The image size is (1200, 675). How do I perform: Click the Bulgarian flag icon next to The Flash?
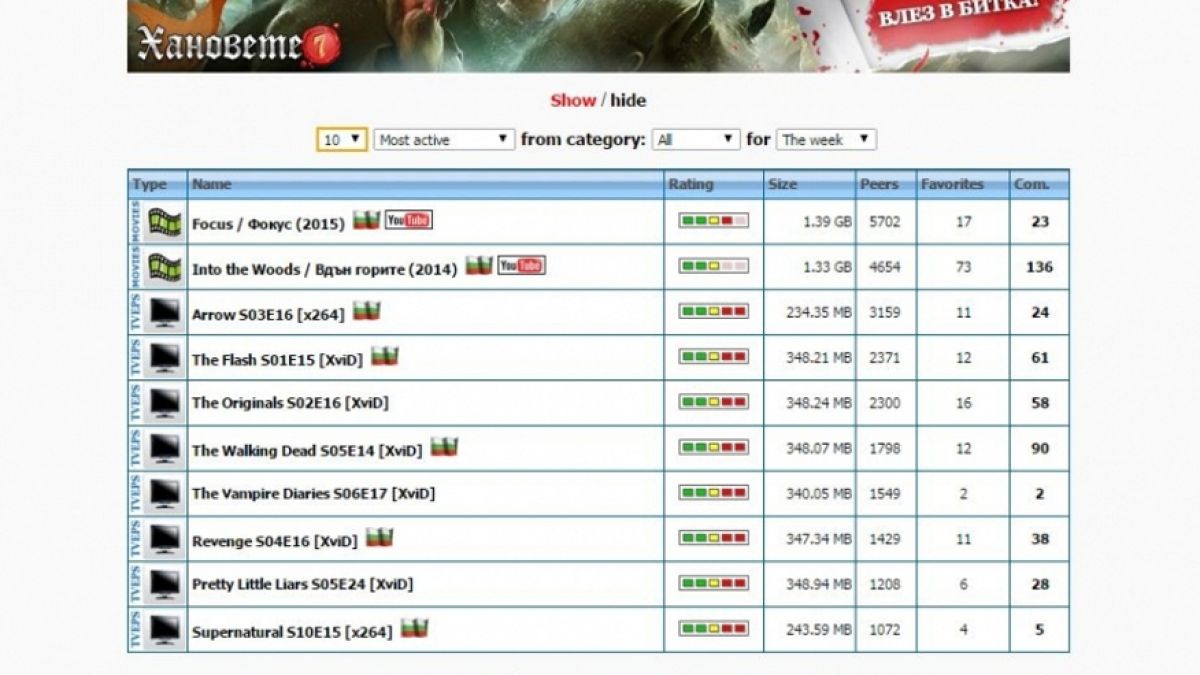pos(385,356)
